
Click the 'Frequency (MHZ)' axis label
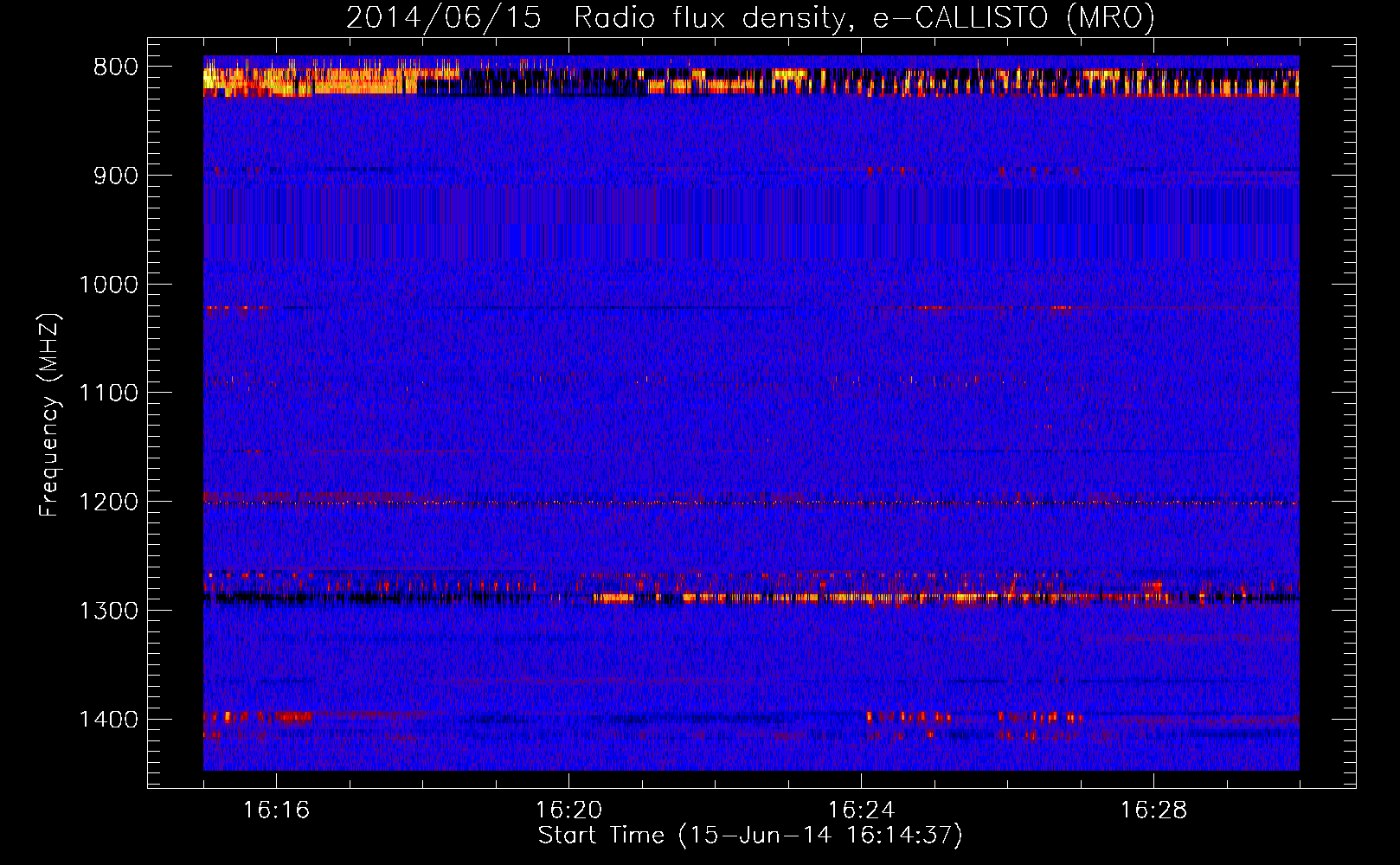tap(50, 414)
